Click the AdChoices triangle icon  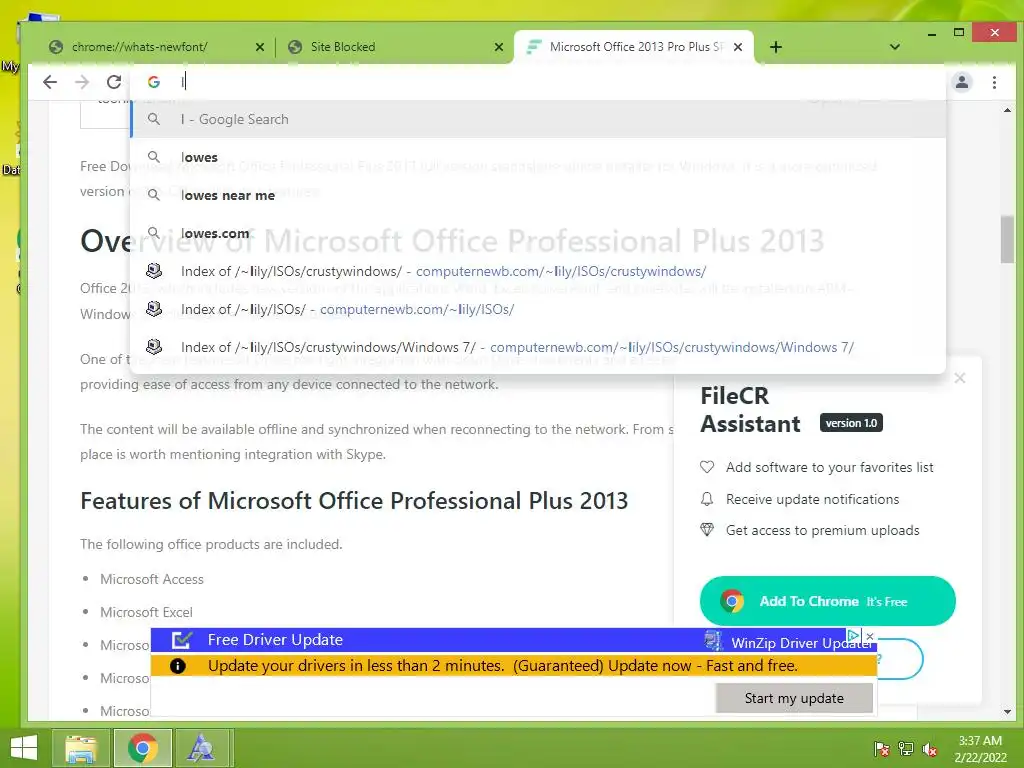click(x=854, y=635)
